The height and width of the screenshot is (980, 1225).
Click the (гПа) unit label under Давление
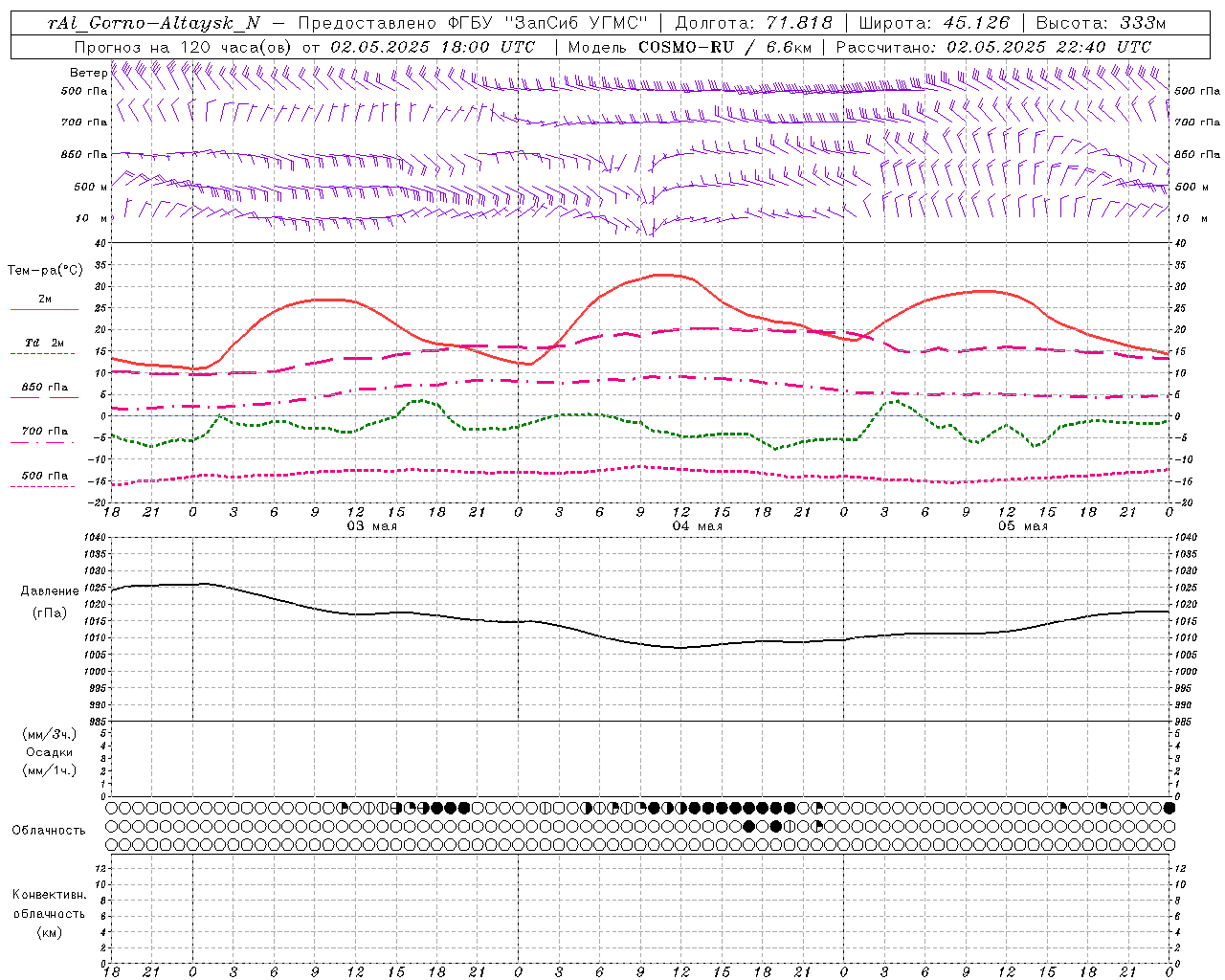click(50, 613)
